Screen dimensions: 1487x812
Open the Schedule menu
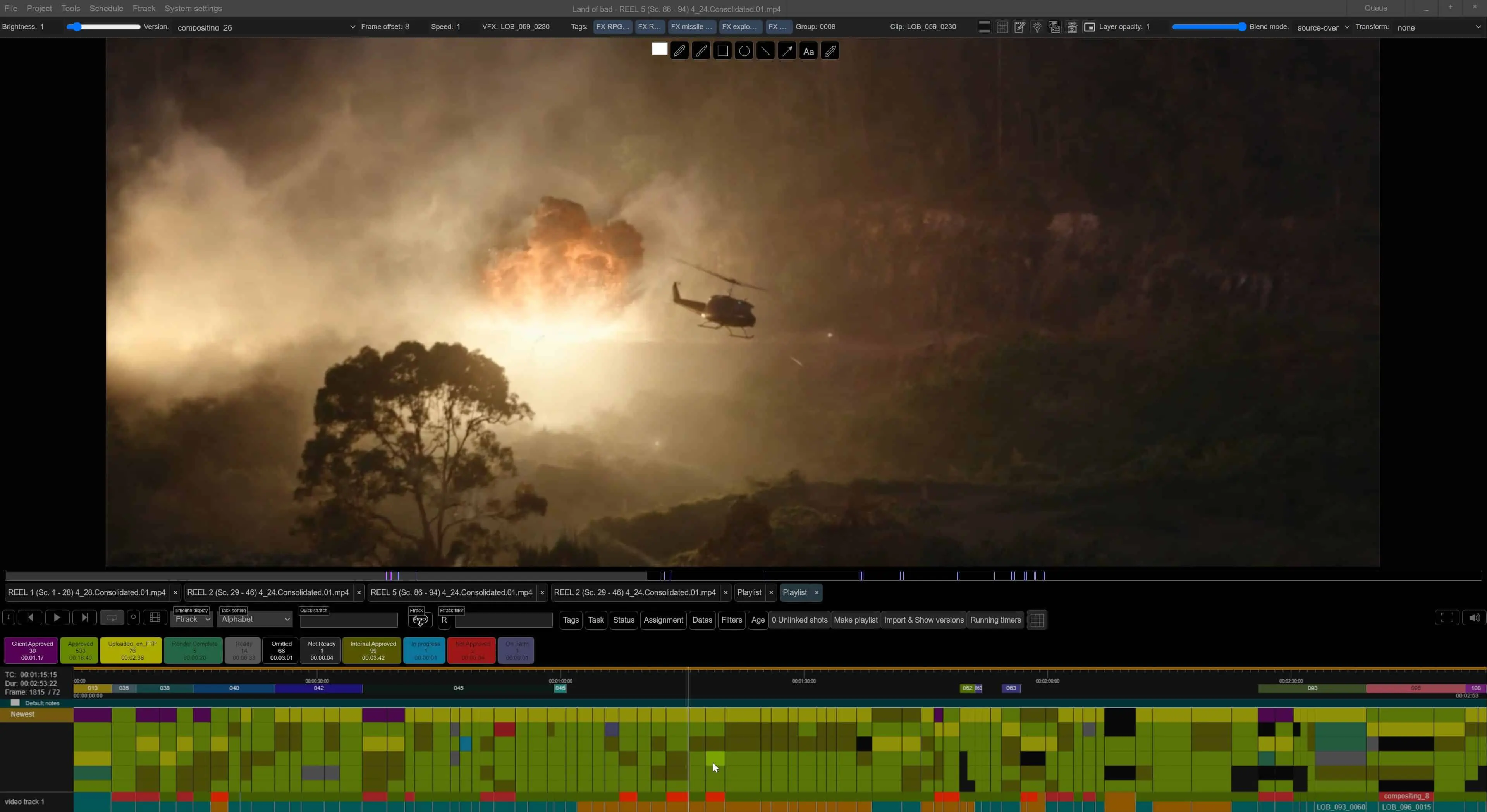[106, 9]
